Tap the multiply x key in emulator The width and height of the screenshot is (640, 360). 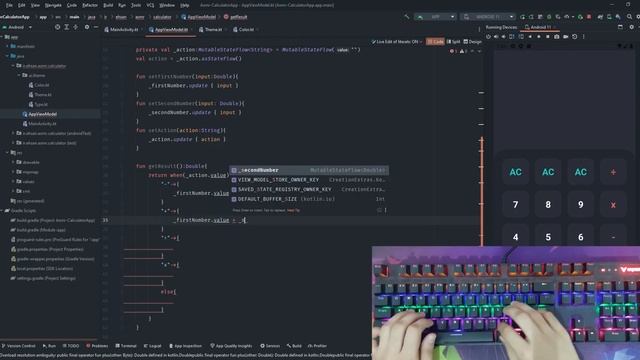click(613, 204)
